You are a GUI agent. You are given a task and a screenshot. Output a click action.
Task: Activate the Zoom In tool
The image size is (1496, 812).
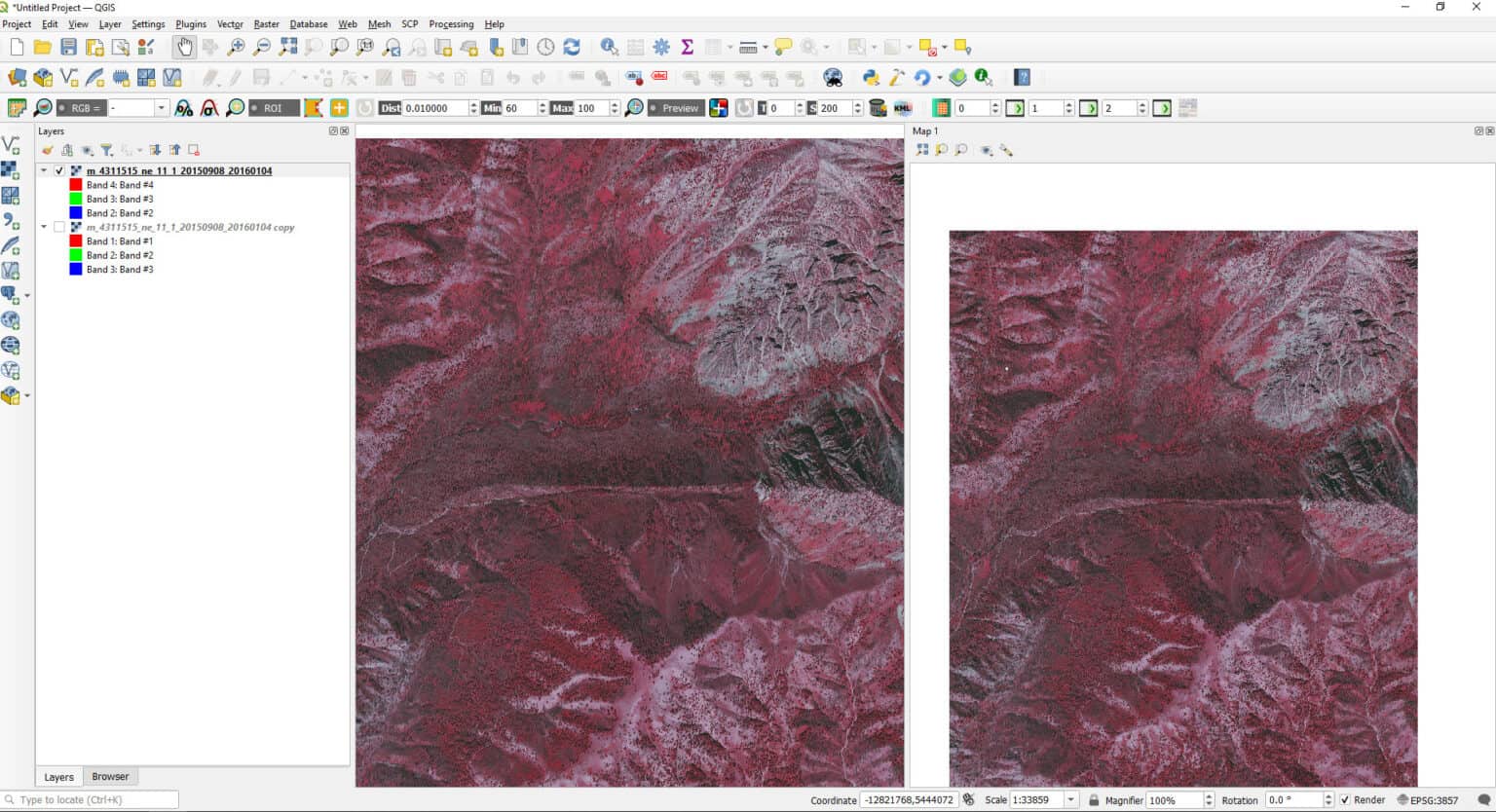click(x=235, y=46)
